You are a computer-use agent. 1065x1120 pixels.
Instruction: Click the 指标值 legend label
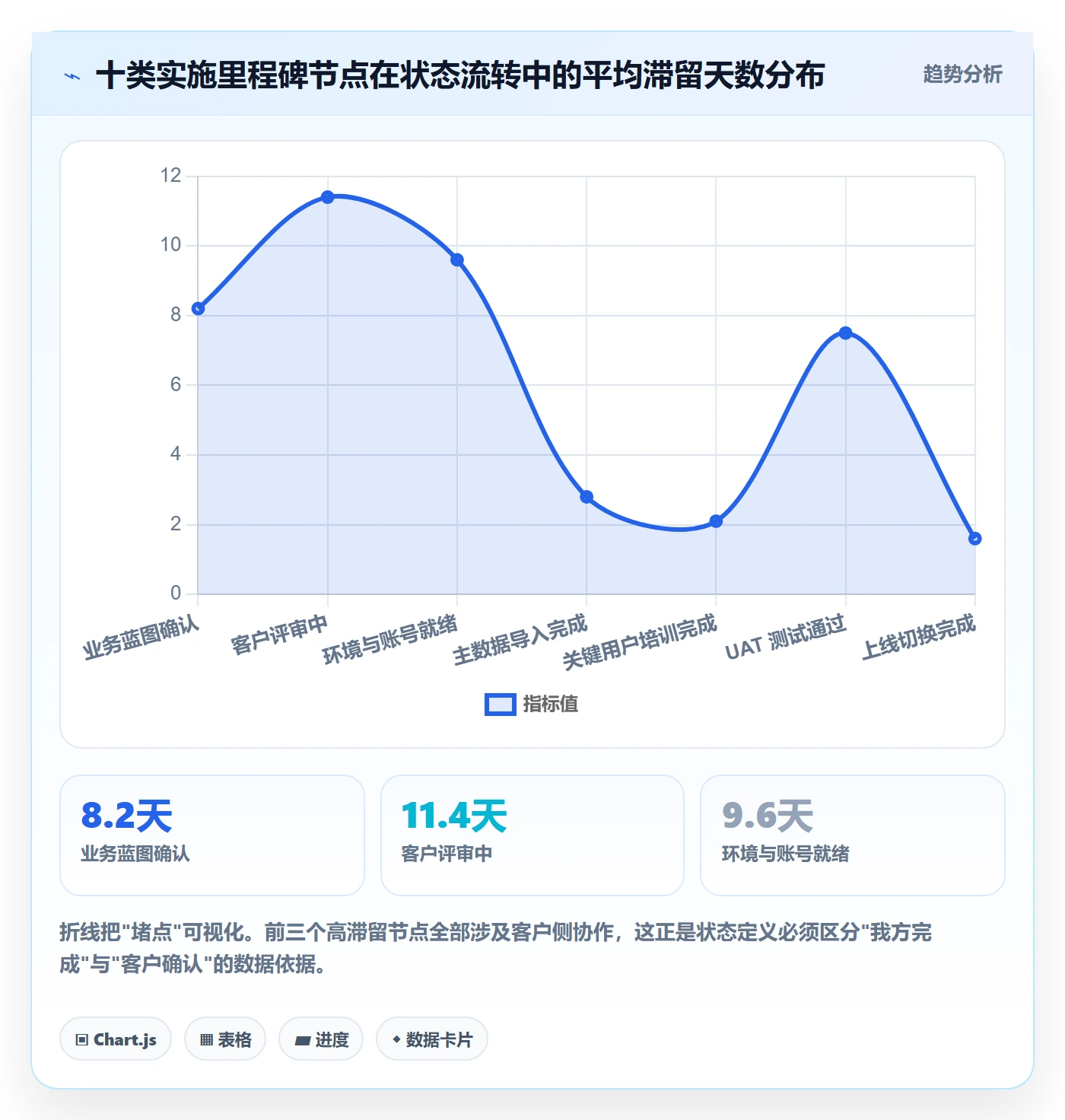[x=551, y=705]
